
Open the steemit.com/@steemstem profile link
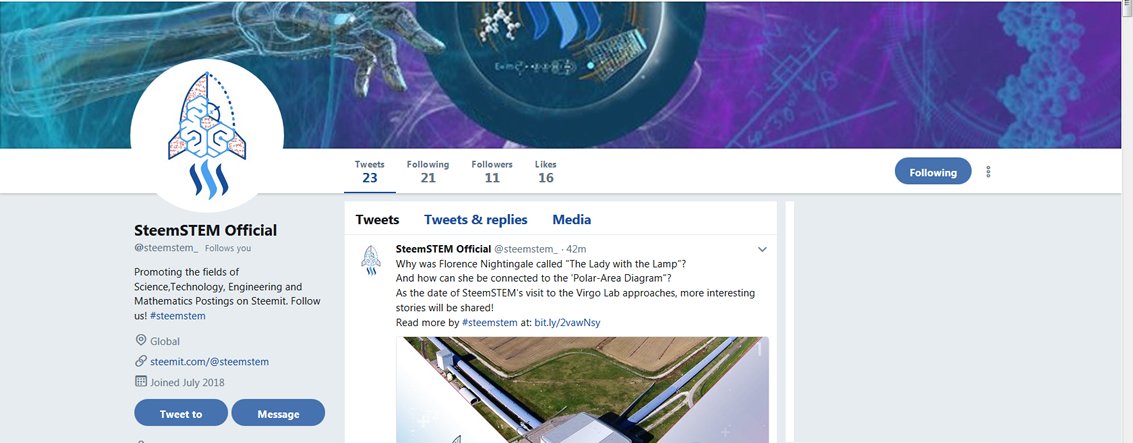[210, 361]
